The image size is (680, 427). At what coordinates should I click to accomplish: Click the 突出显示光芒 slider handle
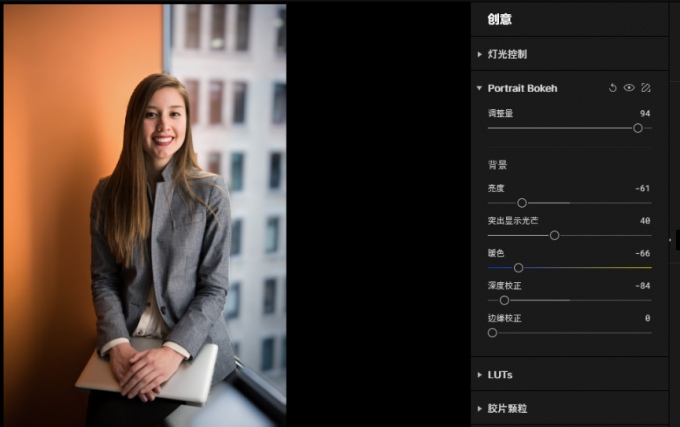554,235
